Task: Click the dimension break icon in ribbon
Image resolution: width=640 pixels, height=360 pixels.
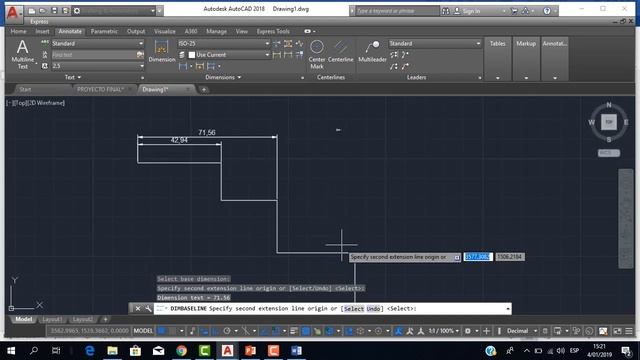Action: (277, 43)
